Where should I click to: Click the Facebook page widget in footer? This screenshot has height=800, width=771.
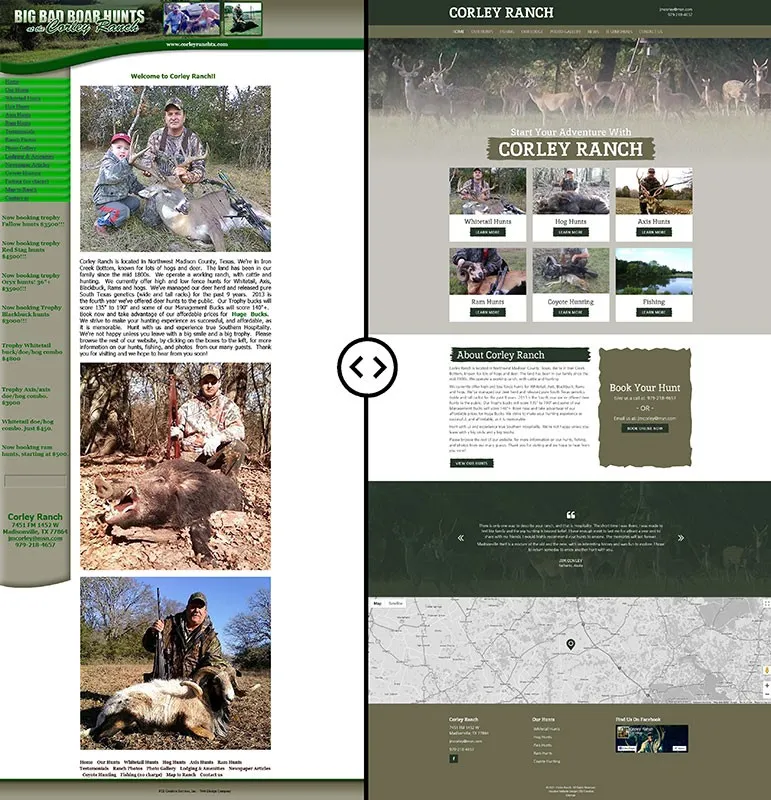652,738
